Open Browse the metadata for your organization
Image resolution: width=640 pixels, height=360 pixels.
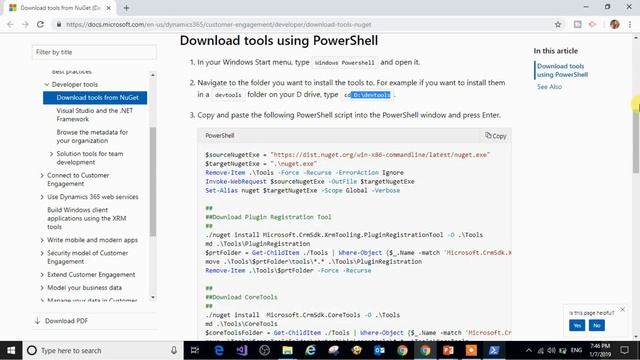click(x=92, y=136)
